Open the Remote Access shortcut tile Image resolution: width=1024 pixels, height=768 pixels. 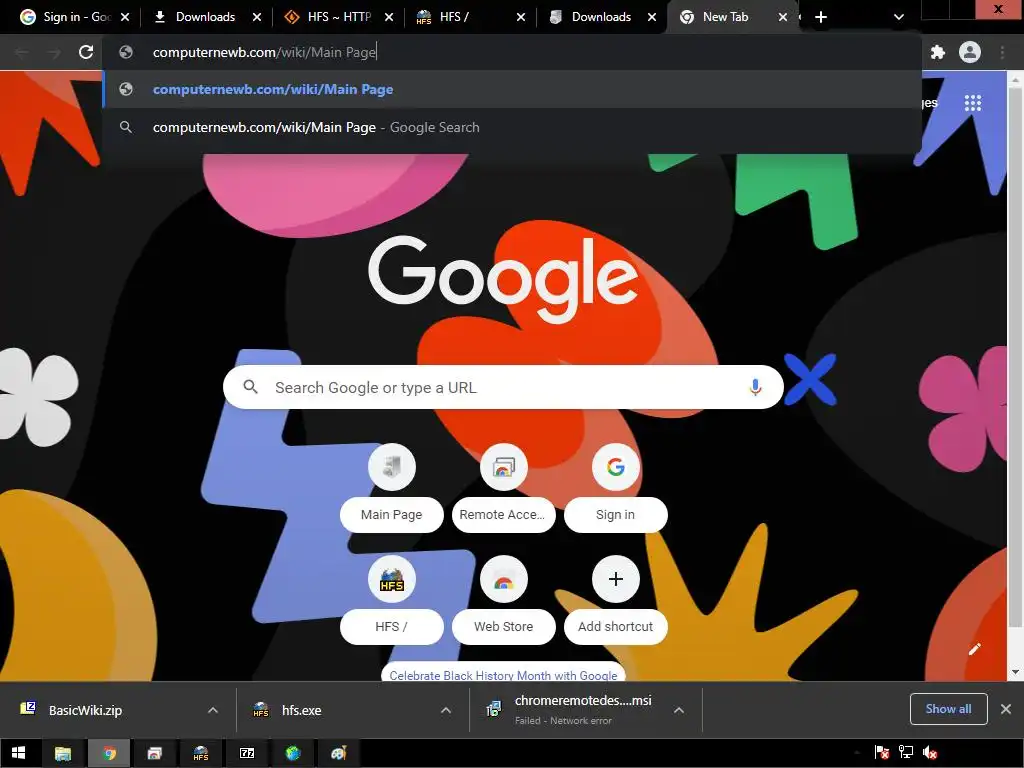[504, 487]
